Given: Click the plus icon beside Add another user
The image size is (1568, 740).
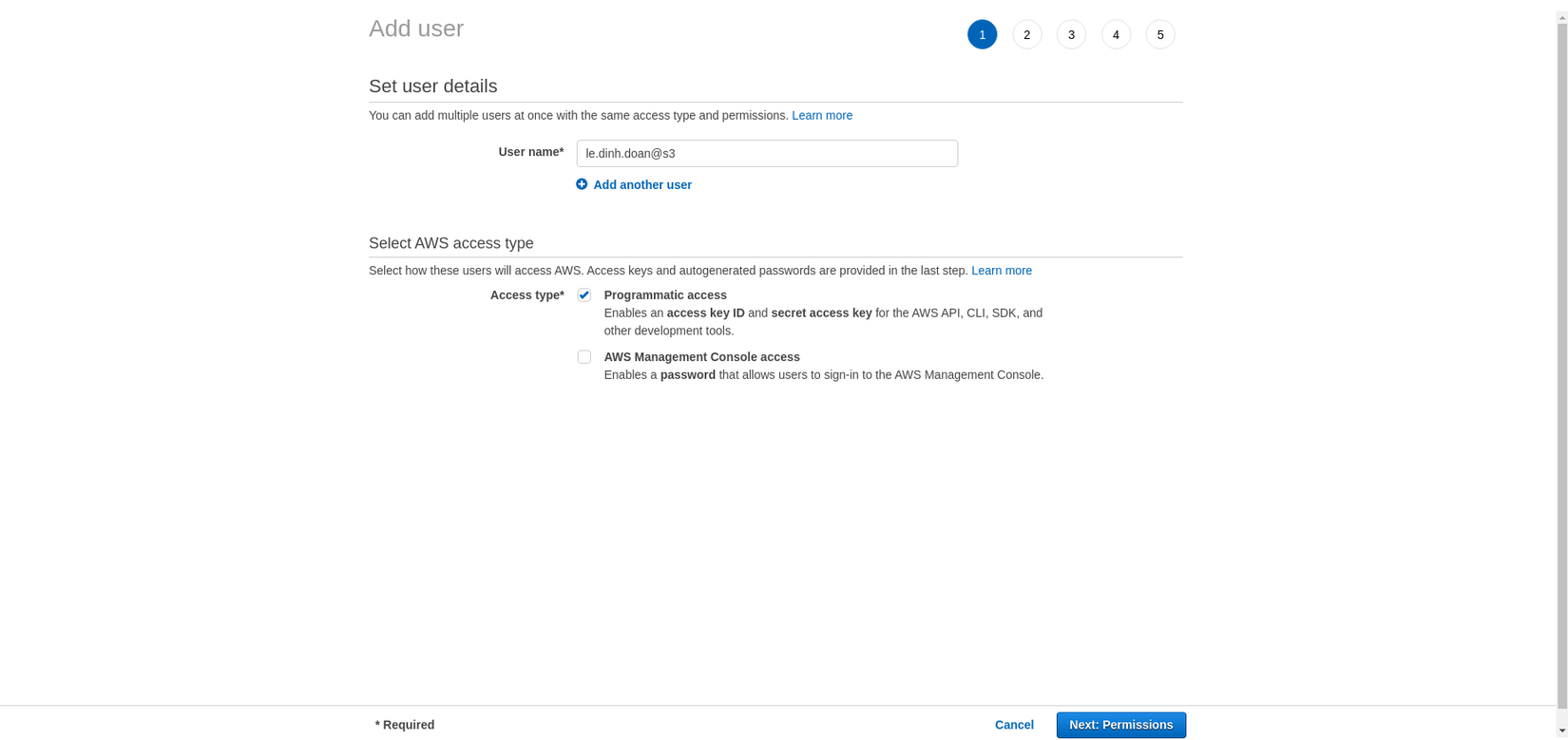Looking at the screenshot, I should pyautogui.click(x=582, y=184).
